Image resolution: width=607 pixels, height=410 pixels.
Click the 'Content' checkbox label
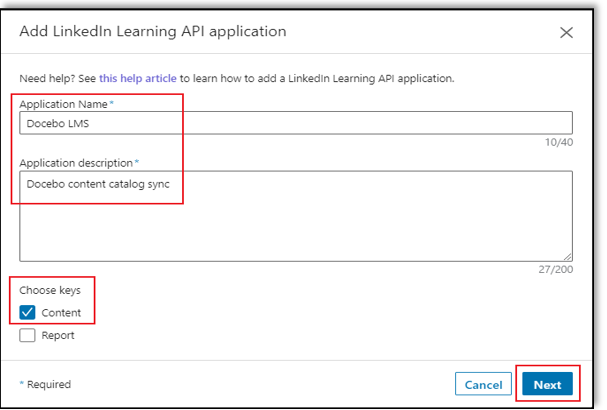click(61, 313)
